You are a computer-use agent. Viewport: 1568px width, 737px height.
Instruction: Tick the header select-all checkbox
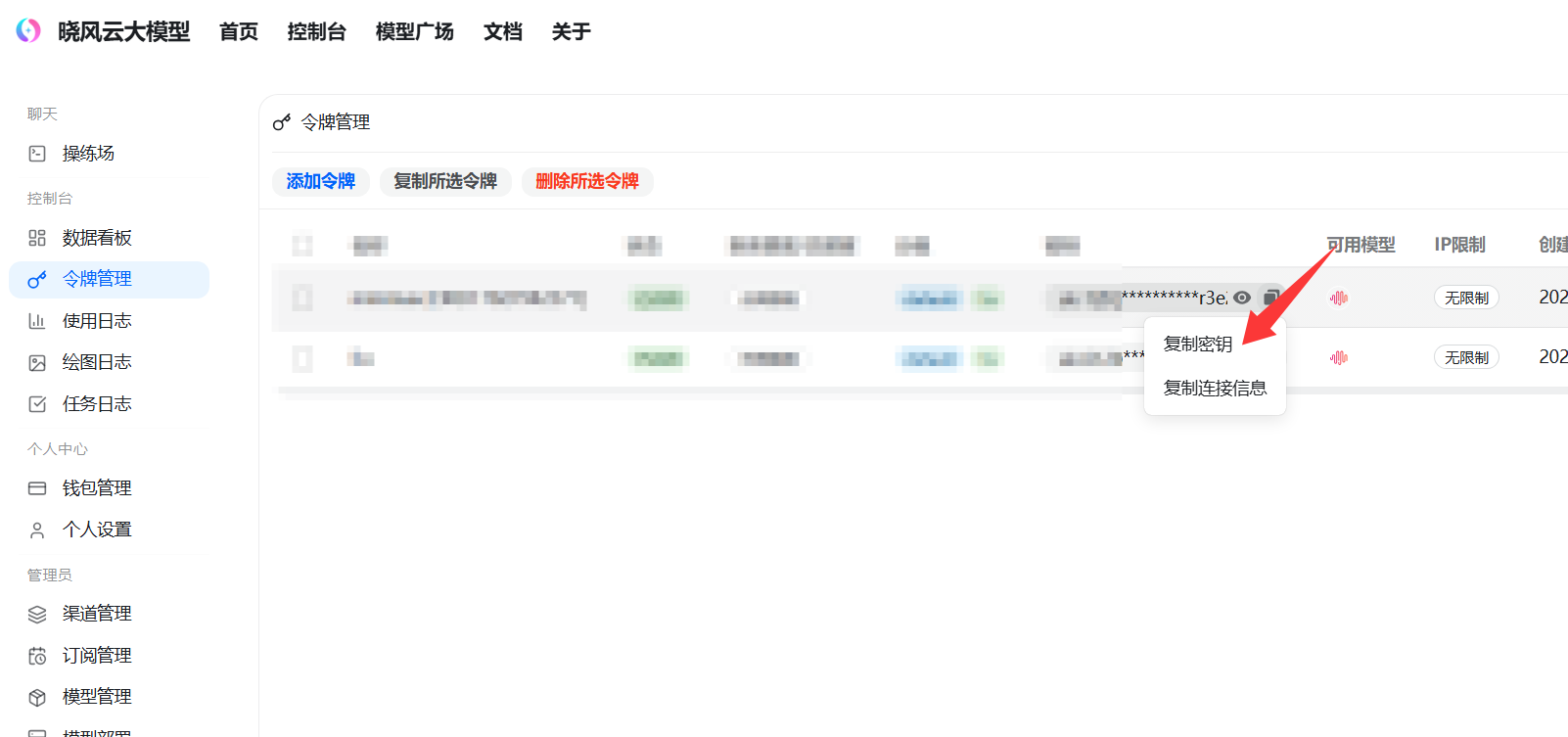(303, 245)
